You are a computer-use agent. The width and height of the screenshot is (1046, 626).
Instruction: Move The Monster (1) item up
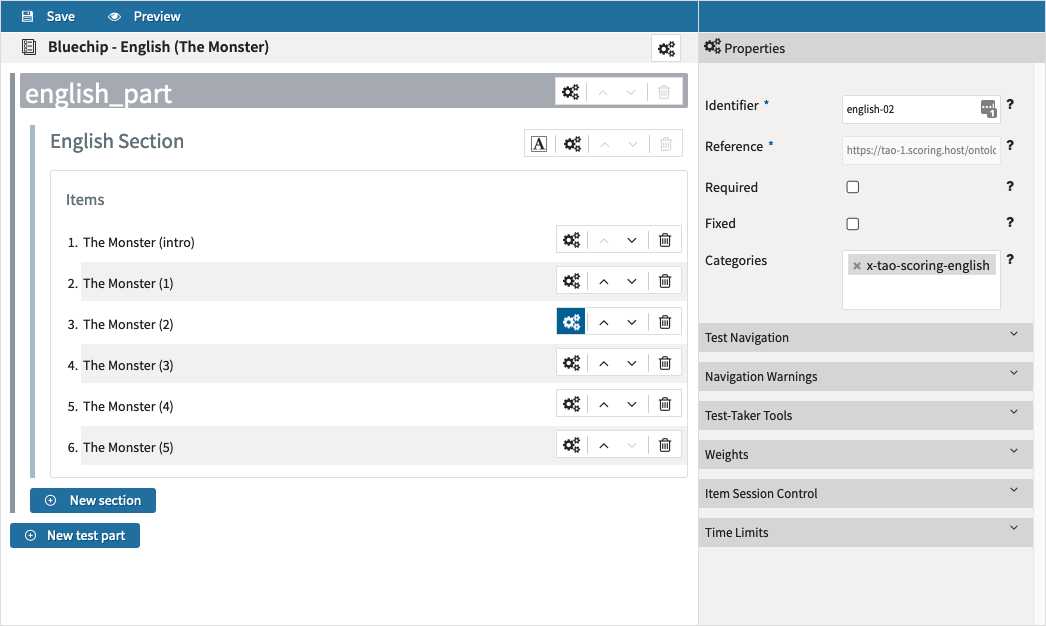[604, 281]
